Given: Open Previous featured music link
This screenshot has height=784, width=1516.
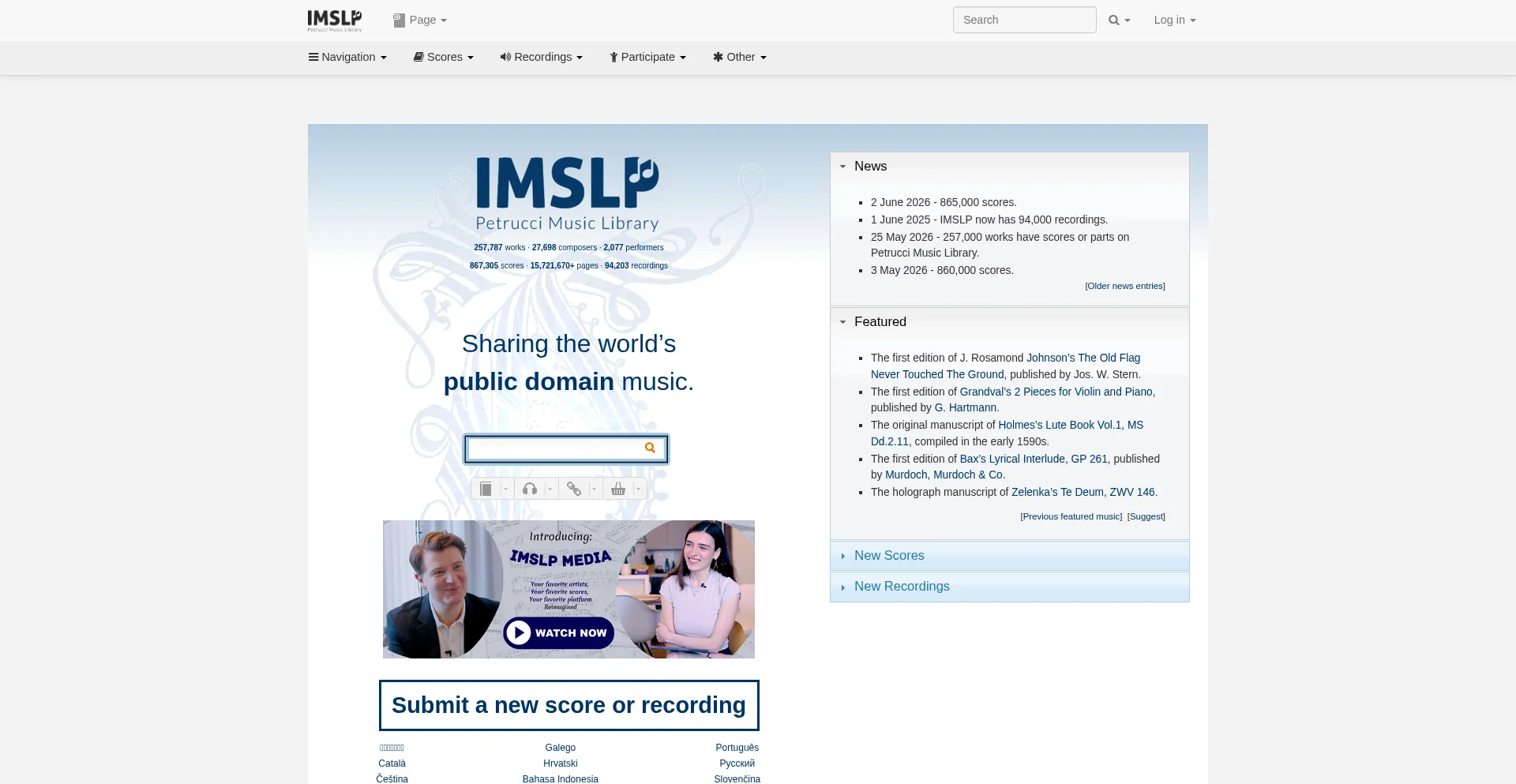Looking at the screenshot, I should [1071, 516].
